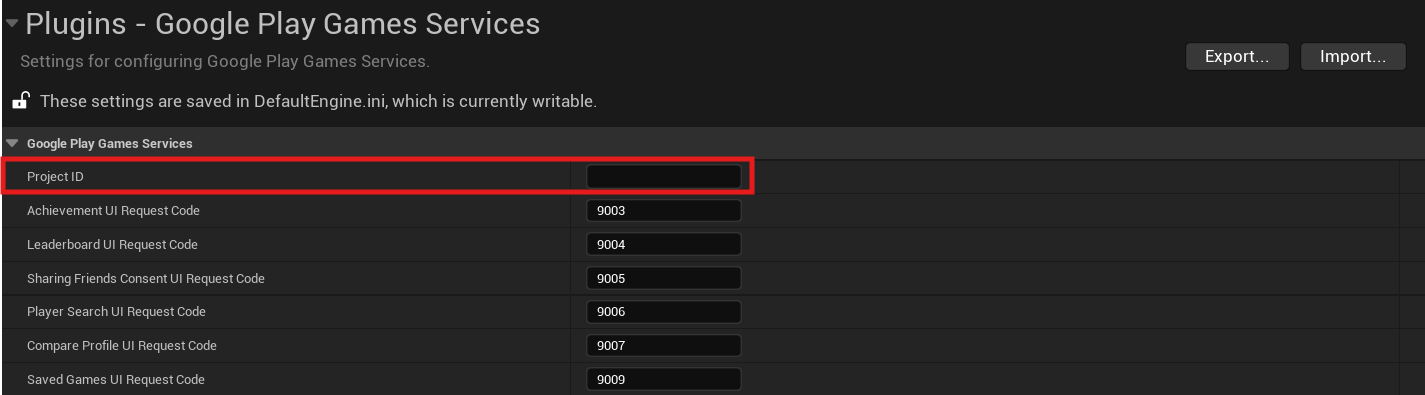
Task: Select the Project ID property label
Action: coord(56,177)
